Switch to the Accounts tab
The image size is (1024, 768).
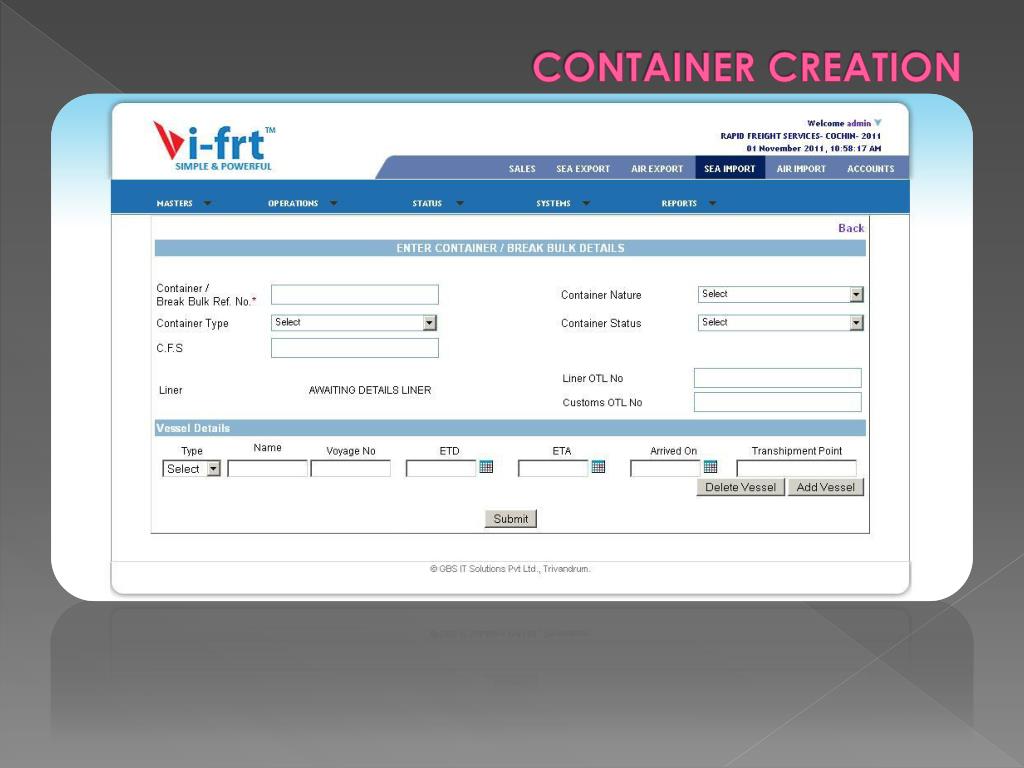[x=871, y=168]
